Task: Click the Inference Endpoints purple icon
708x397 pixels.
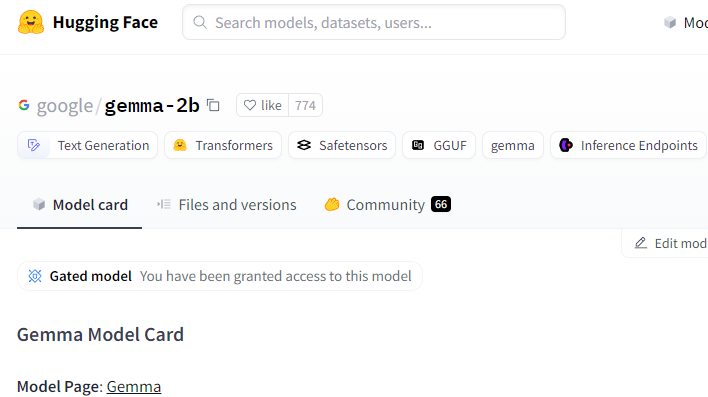Action: (x=566, y=145)
